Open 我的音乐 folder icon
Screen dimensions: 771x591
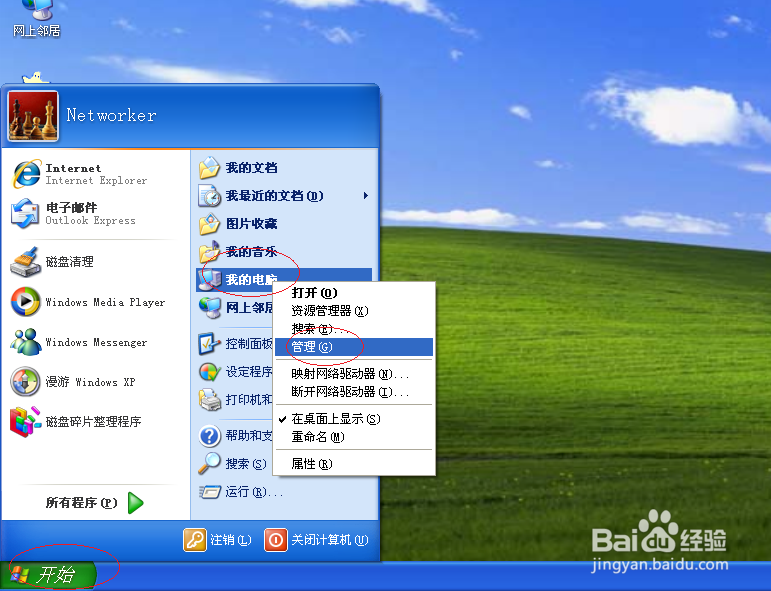coord(209,252)
